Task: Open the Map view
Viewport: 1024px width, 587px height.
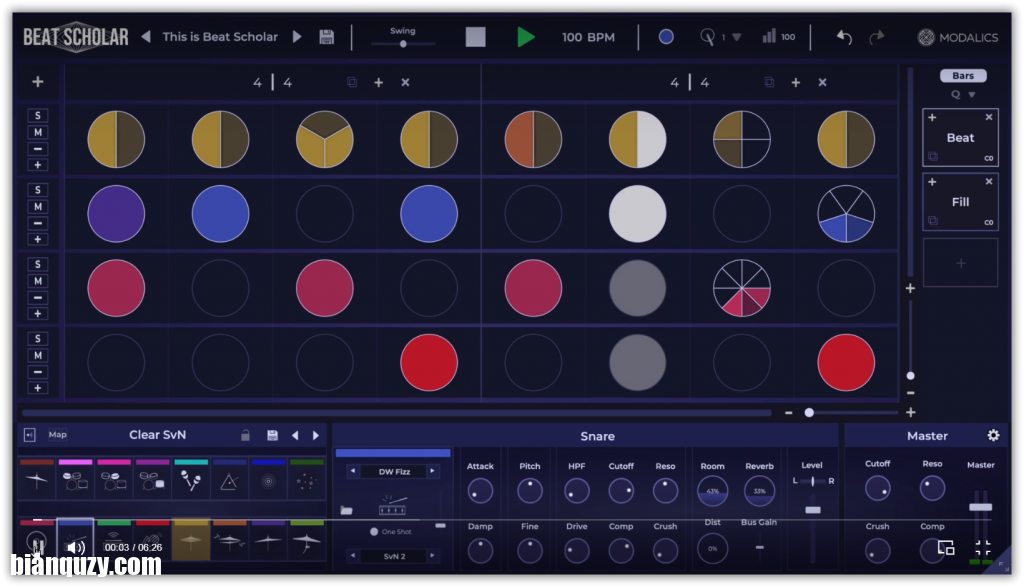Action: click(x=57, y=435)
